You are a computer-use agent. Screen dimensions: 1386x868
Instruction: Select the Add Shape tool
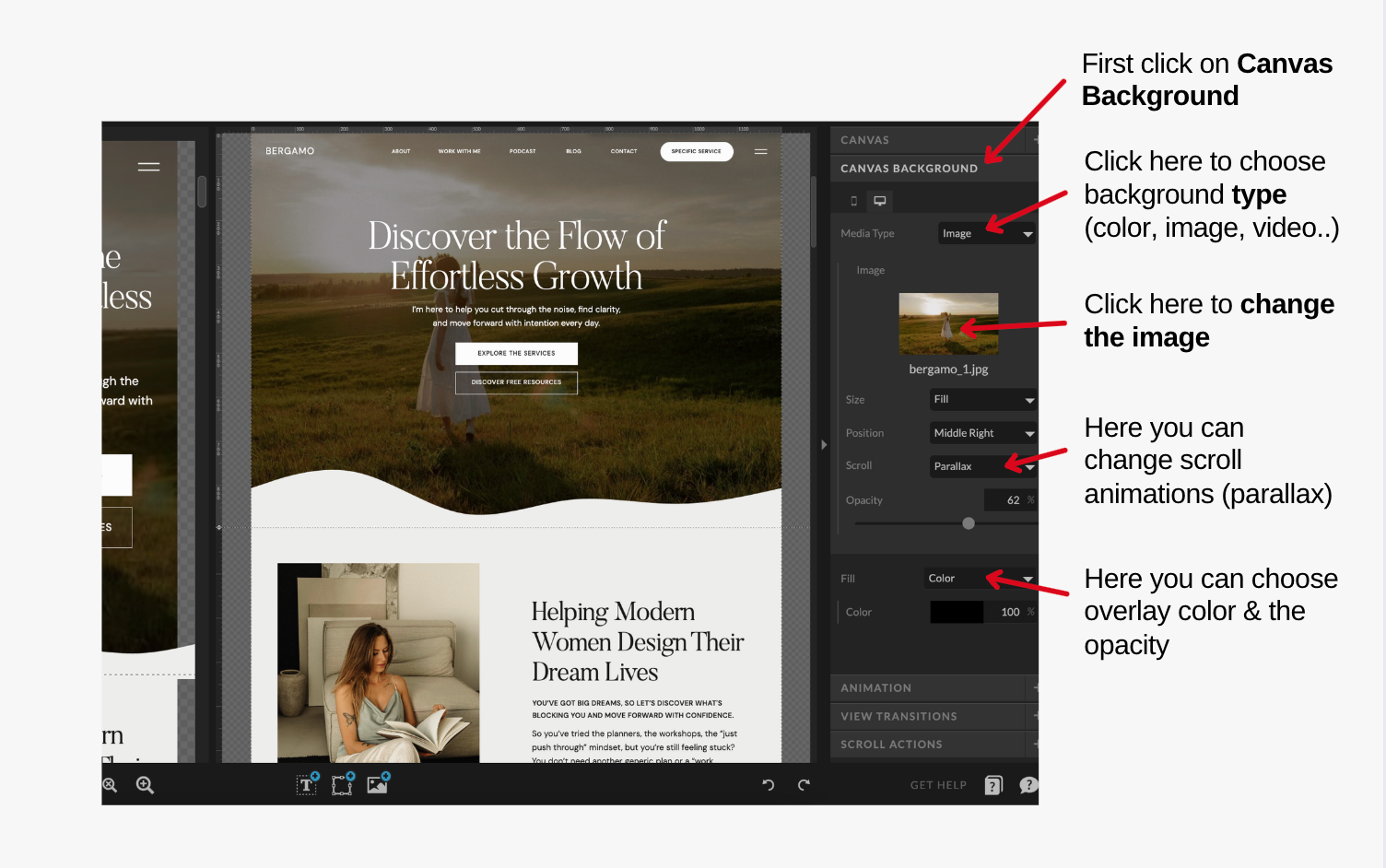(341, 784)
